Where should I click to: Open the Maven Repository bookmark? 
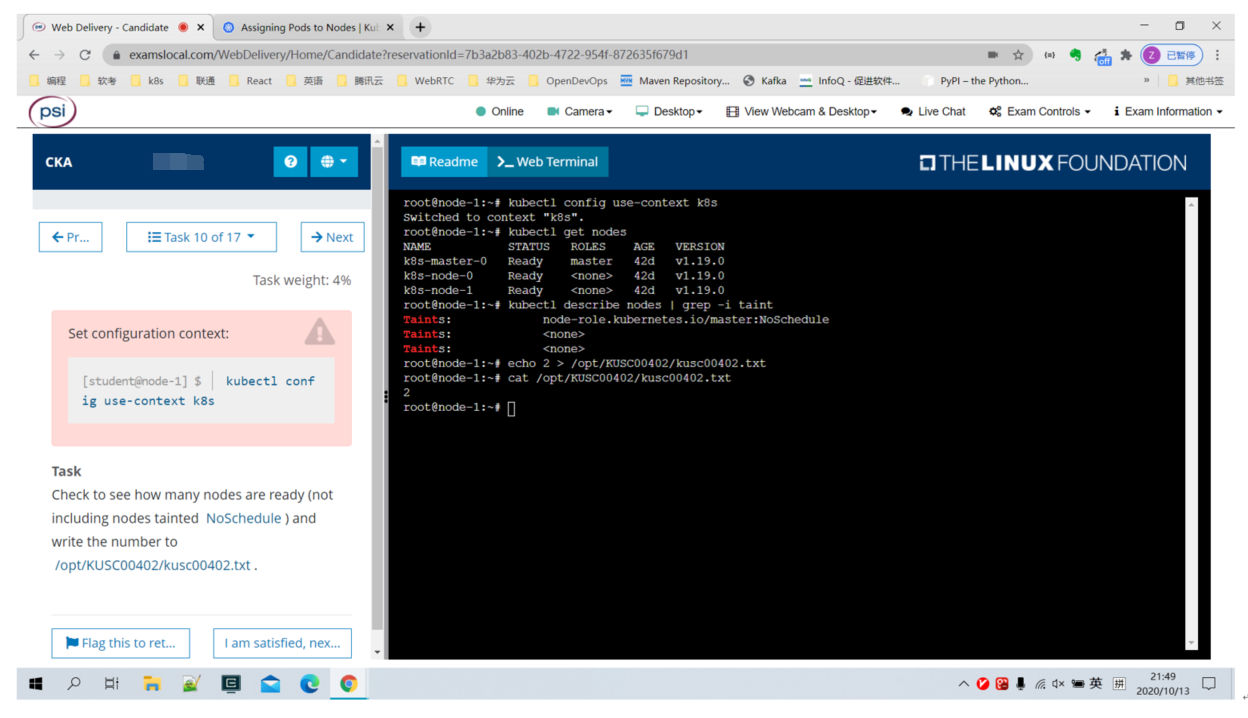tap(676, 81)
